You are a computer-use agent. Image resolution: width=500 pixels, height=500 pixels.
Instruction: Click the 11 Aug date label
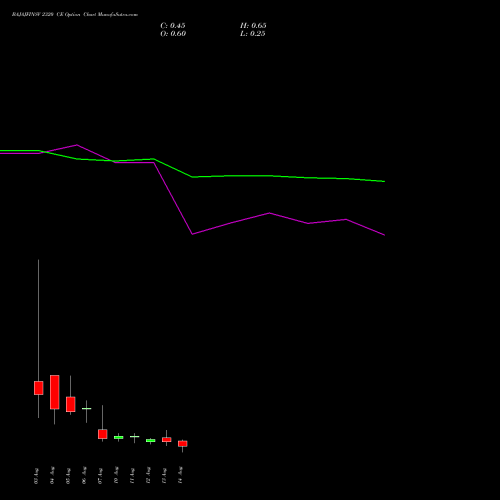pyautogui.click(x=132, y=476)
